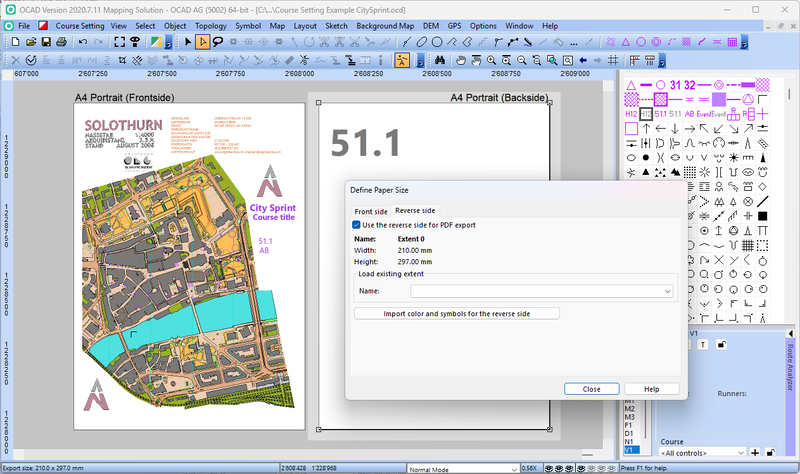Viewport: 800px width, 474px height.
Task: Click the symbol box vertical scrollbar
Action: click(789, 94)
